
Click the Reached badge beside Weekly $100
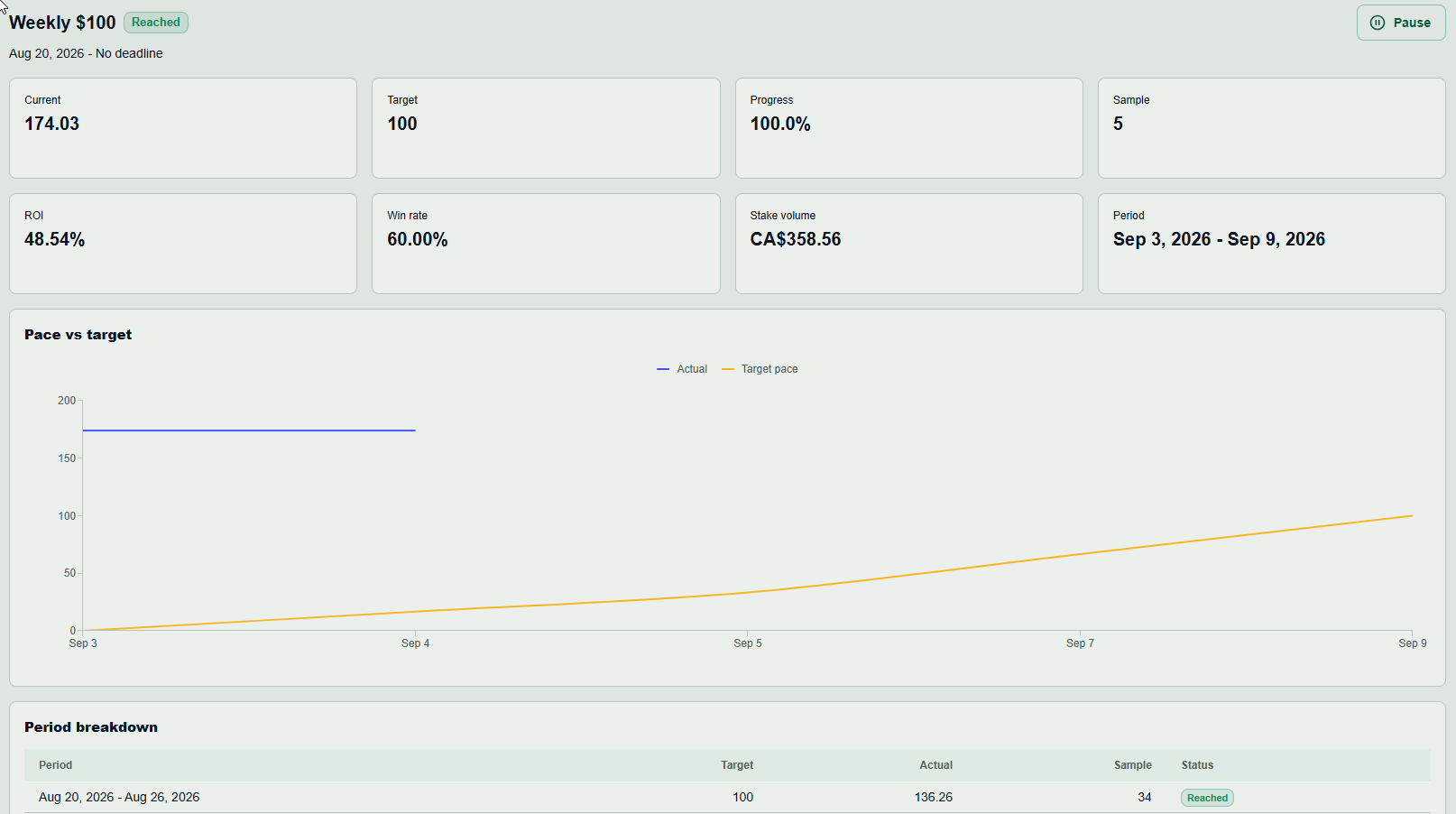click(x=156, y=23)
